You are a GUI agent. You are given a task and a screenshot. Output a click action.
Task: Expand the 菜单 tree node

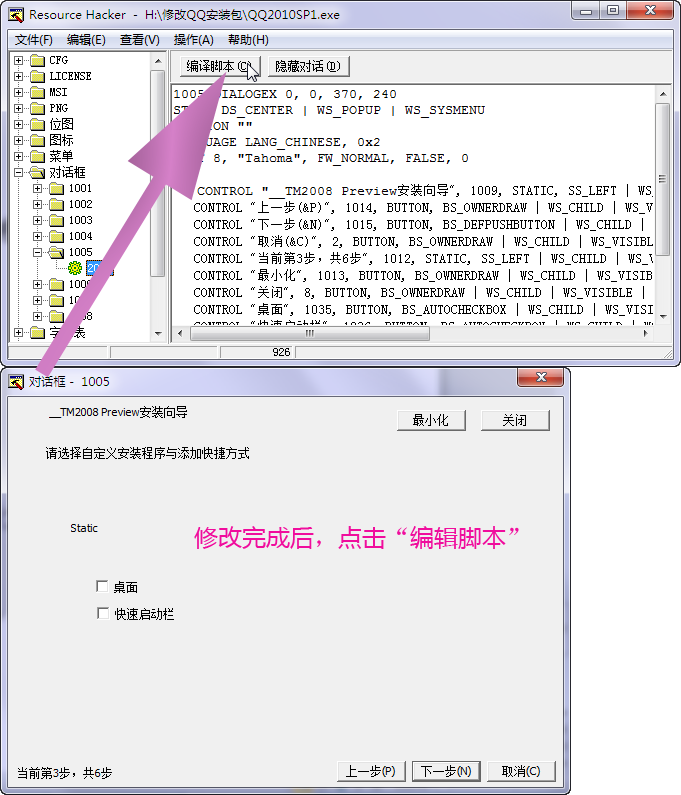18,156
